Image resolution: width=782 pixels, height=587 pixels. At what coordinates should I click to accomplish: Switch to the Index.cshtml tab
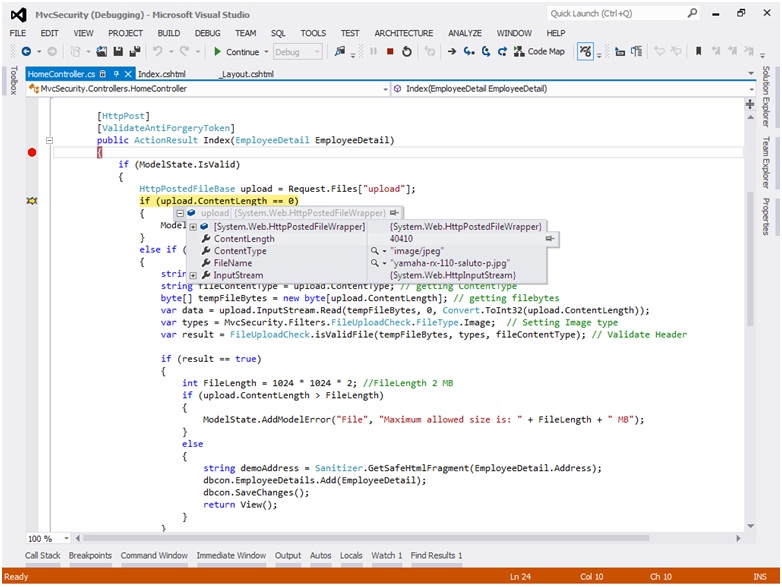tap(162, 74)
